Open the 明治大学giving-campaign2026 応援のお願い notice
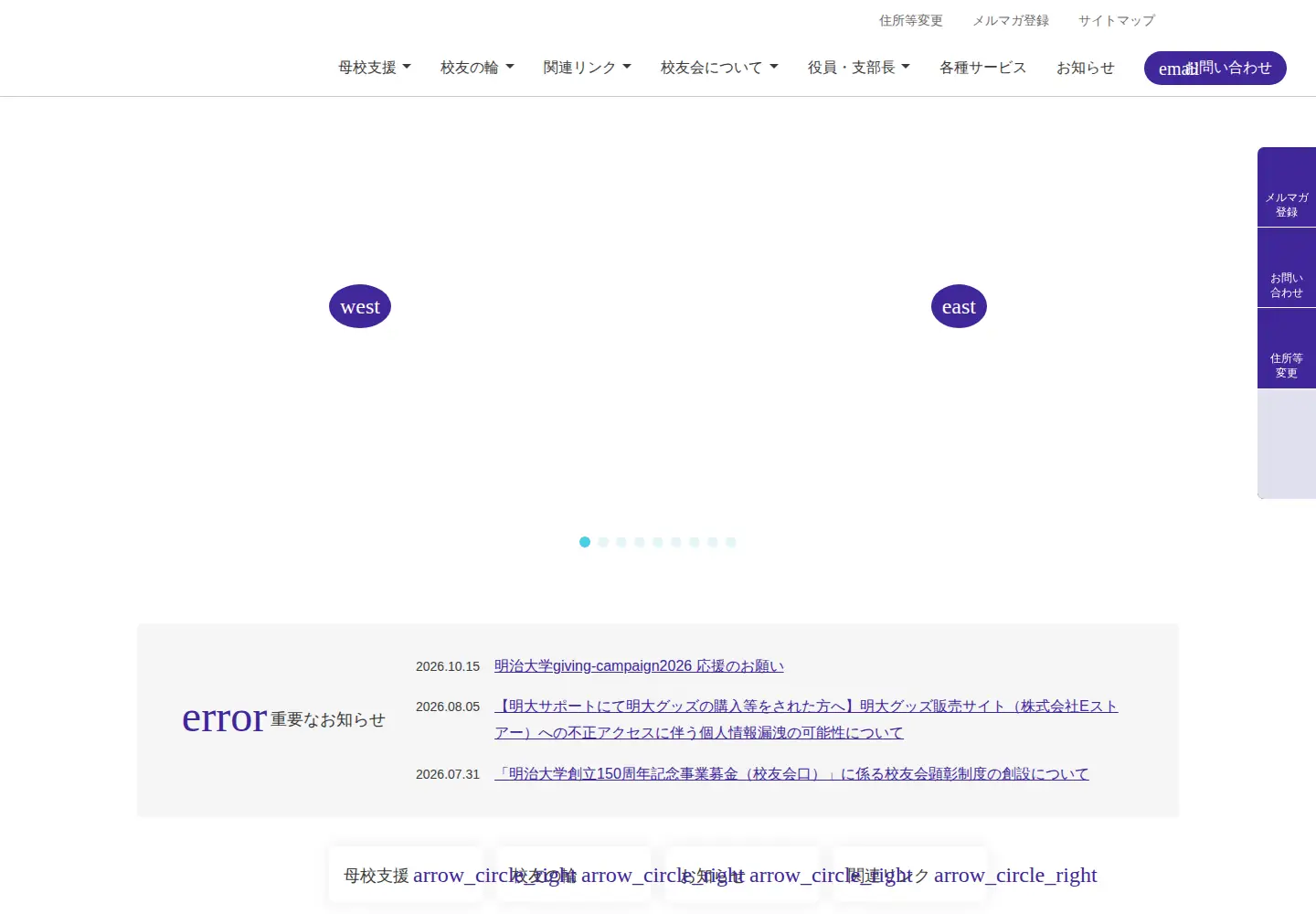1316x914 pixels. (639, 666)
